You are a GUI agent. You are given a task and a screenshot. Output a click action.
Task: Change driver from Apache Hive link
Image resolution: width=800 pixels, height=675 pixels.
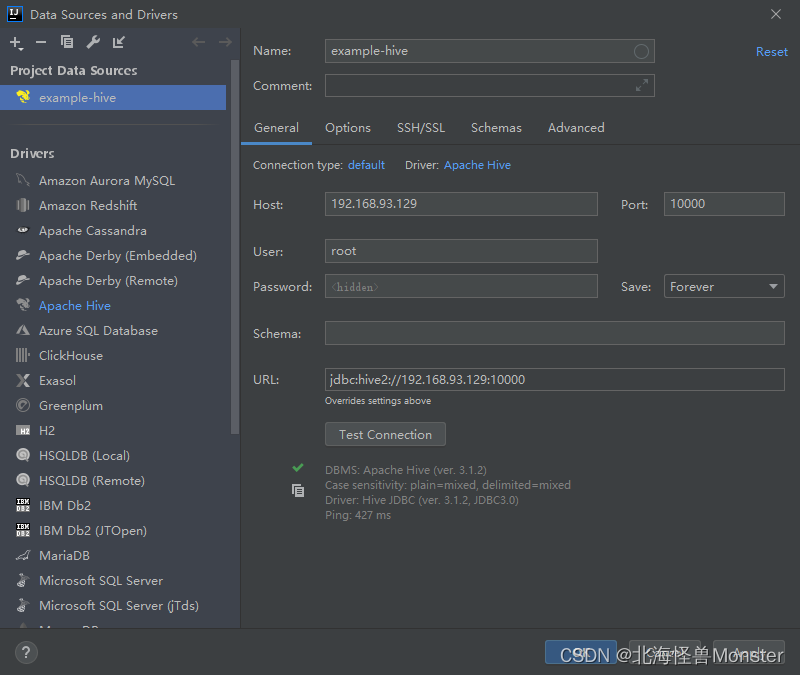tap(477, 165)
